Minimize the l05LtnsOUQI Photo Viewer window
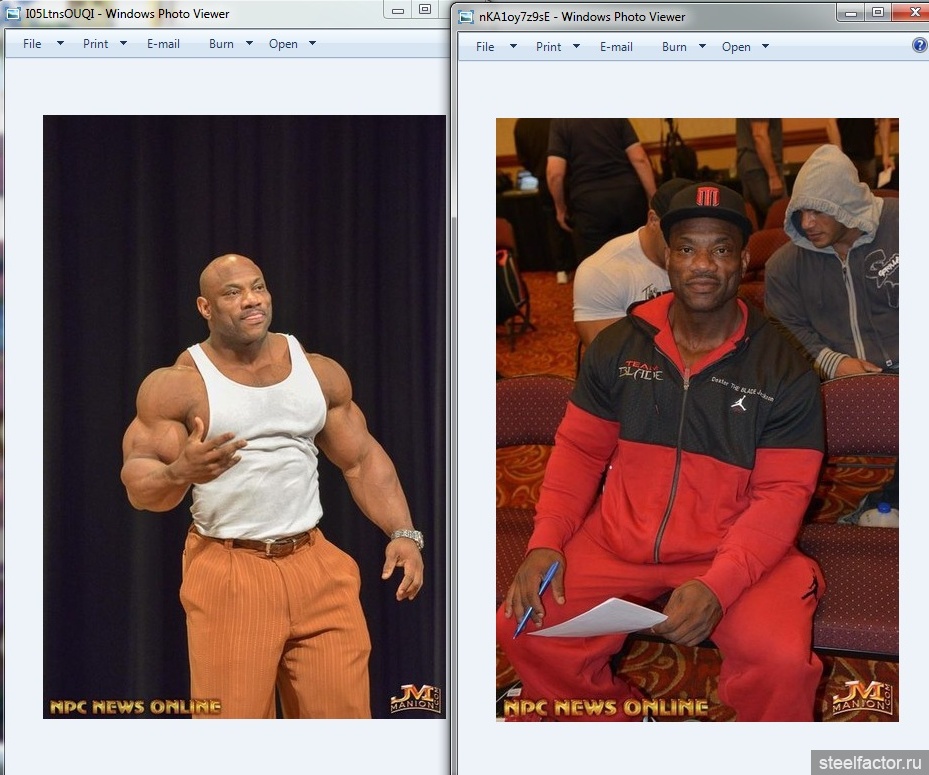 coord(398,10)
